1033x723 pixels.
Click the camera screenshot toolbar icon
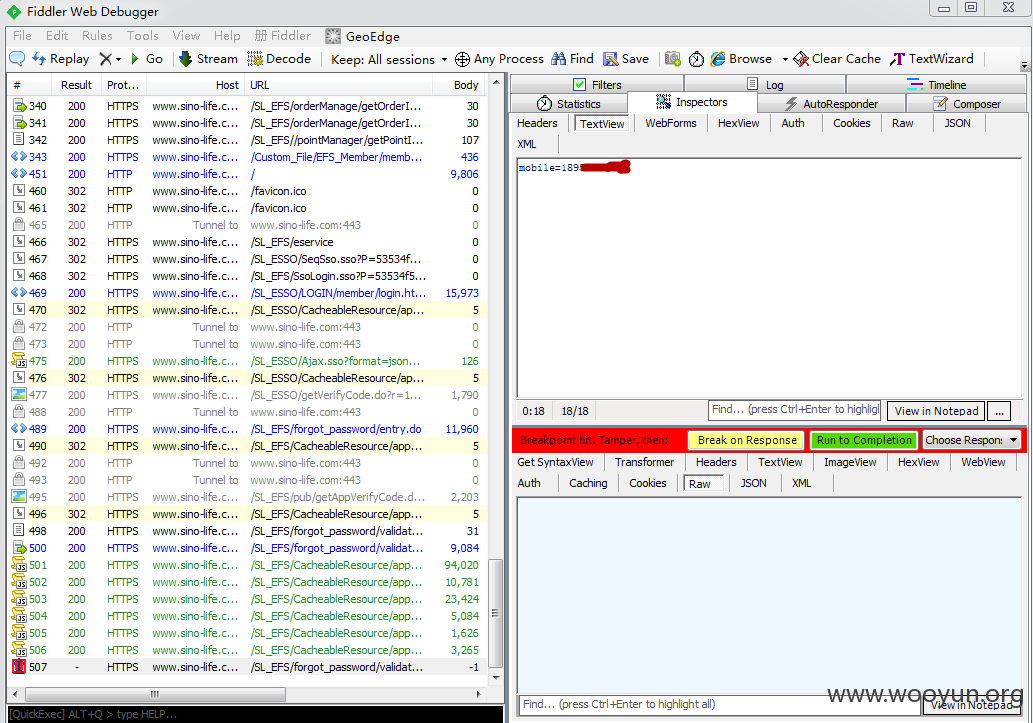click(673, 59)
